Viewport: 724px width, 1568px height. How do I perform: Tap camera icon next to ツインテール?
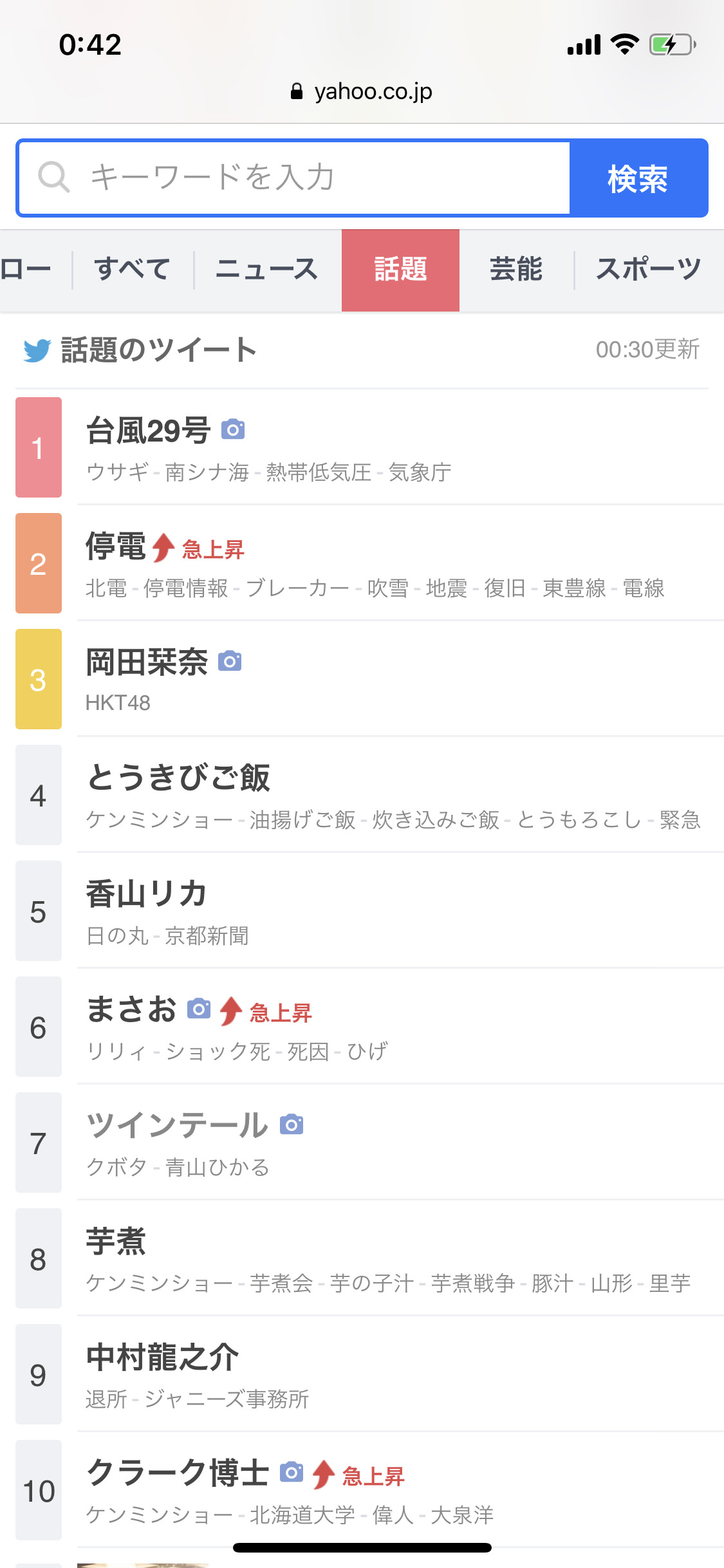[x=292, y=1125]
